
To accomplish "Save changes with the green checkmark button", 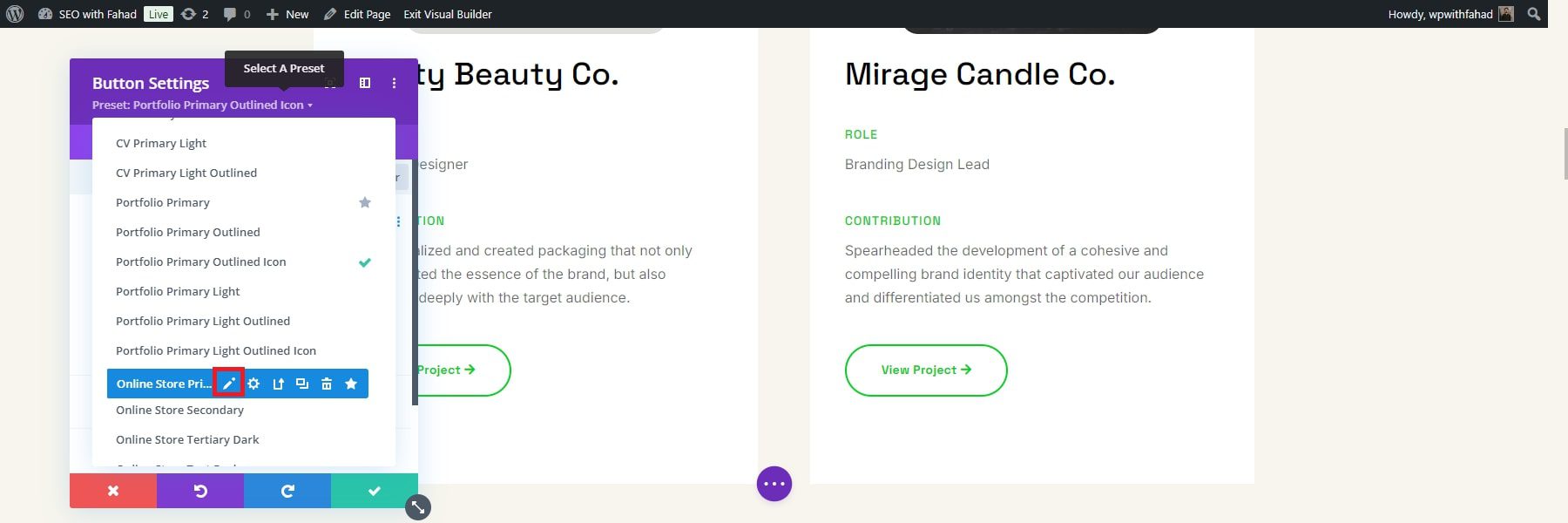I will coord(375,491).
